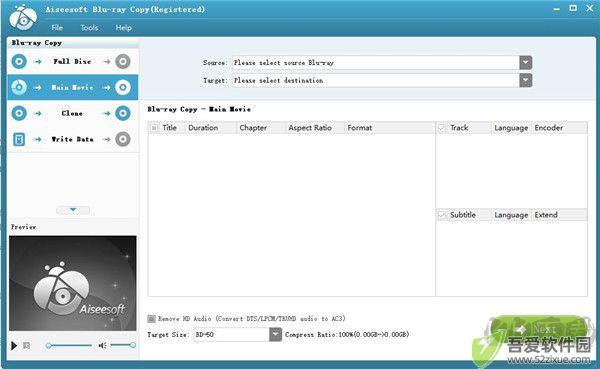Image resolution: width=600 pixels, height=369 pixels.
Task: Toggle the Track header checkbox
Action: [442, 128]
